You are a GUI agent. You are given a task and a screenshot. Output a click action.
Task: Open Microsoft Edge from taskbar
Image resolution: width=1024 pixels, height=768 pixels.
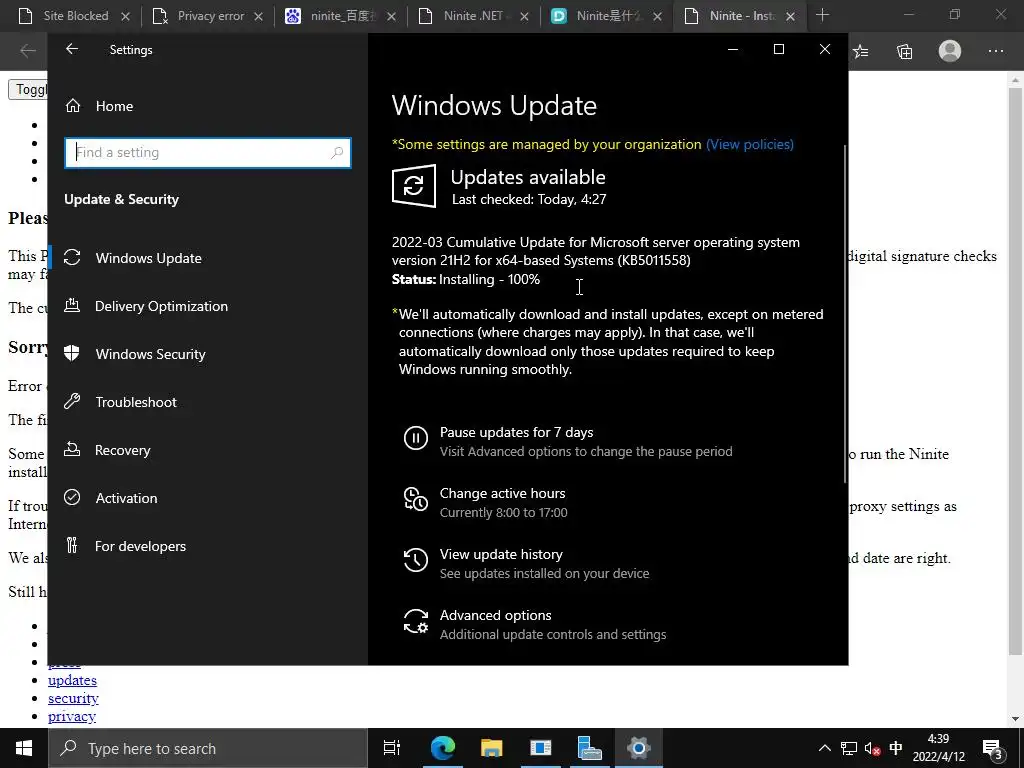point(442,748)
